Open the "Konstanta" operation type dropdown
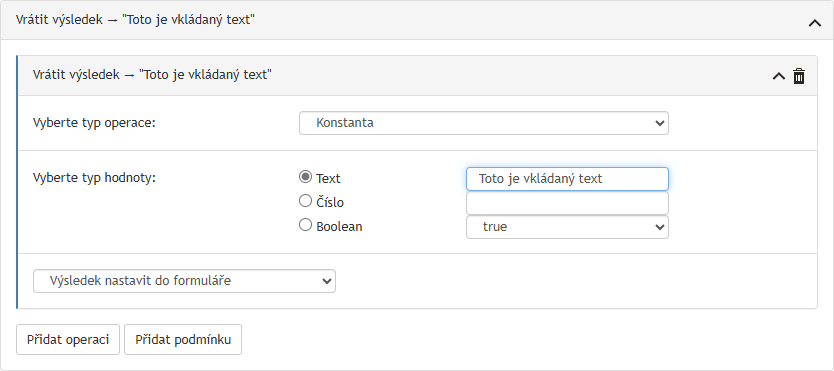834x371 pixels. pos(483,123)
